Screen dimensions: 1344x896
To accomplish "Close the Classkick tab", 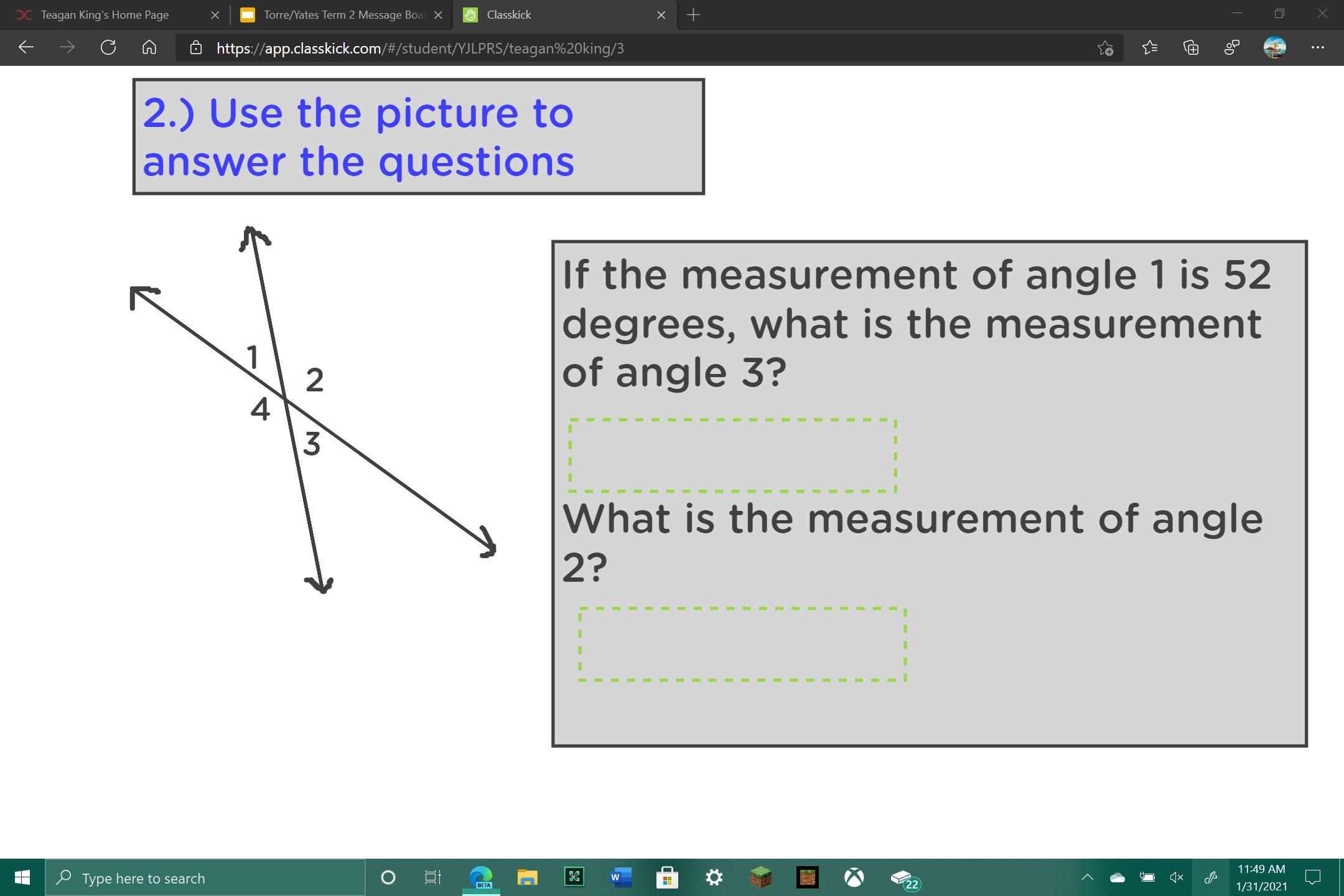I will click(661, 15).
